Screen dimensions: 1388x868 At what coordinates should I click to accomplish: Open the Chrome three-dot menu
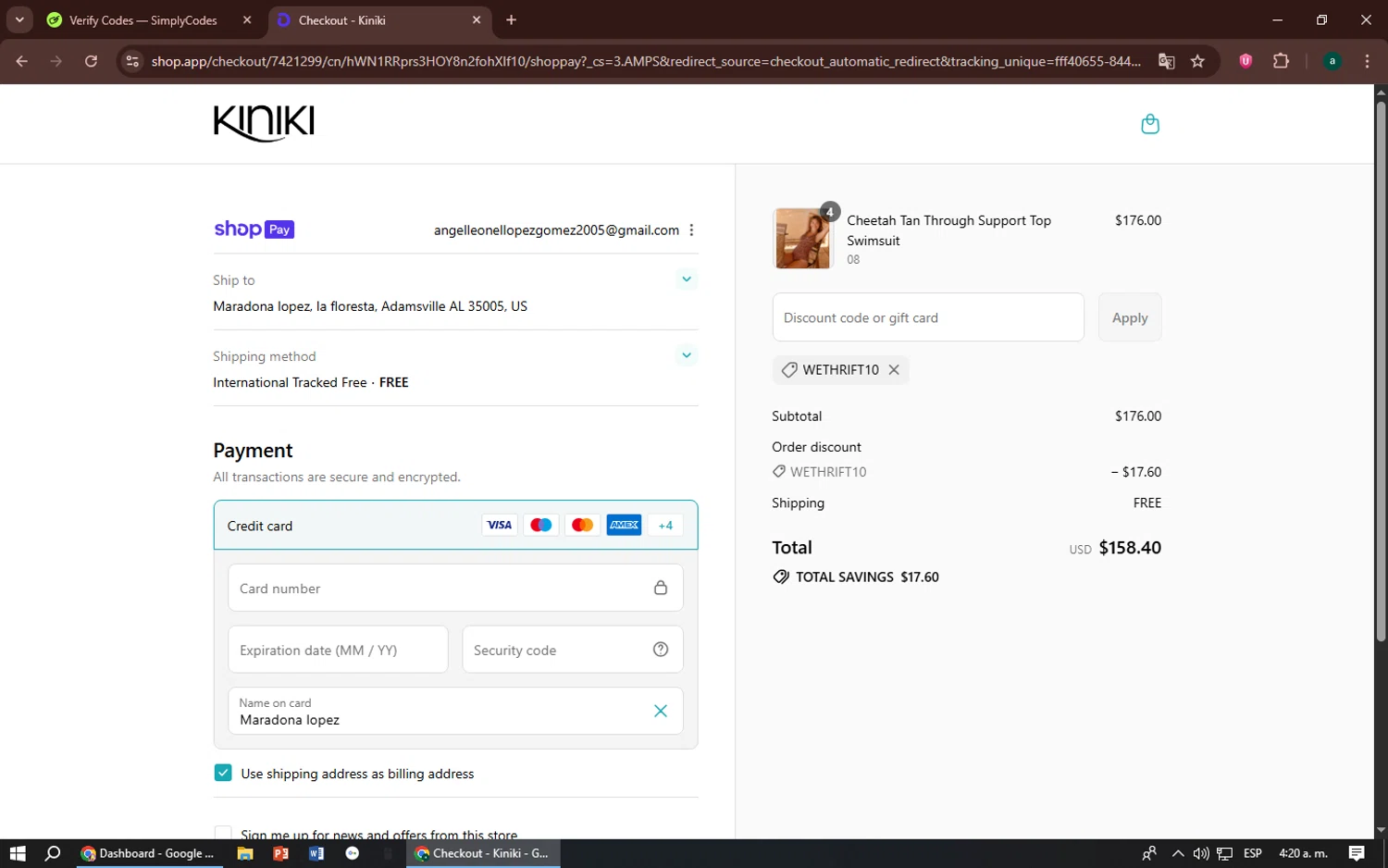tap(1367, 61)
